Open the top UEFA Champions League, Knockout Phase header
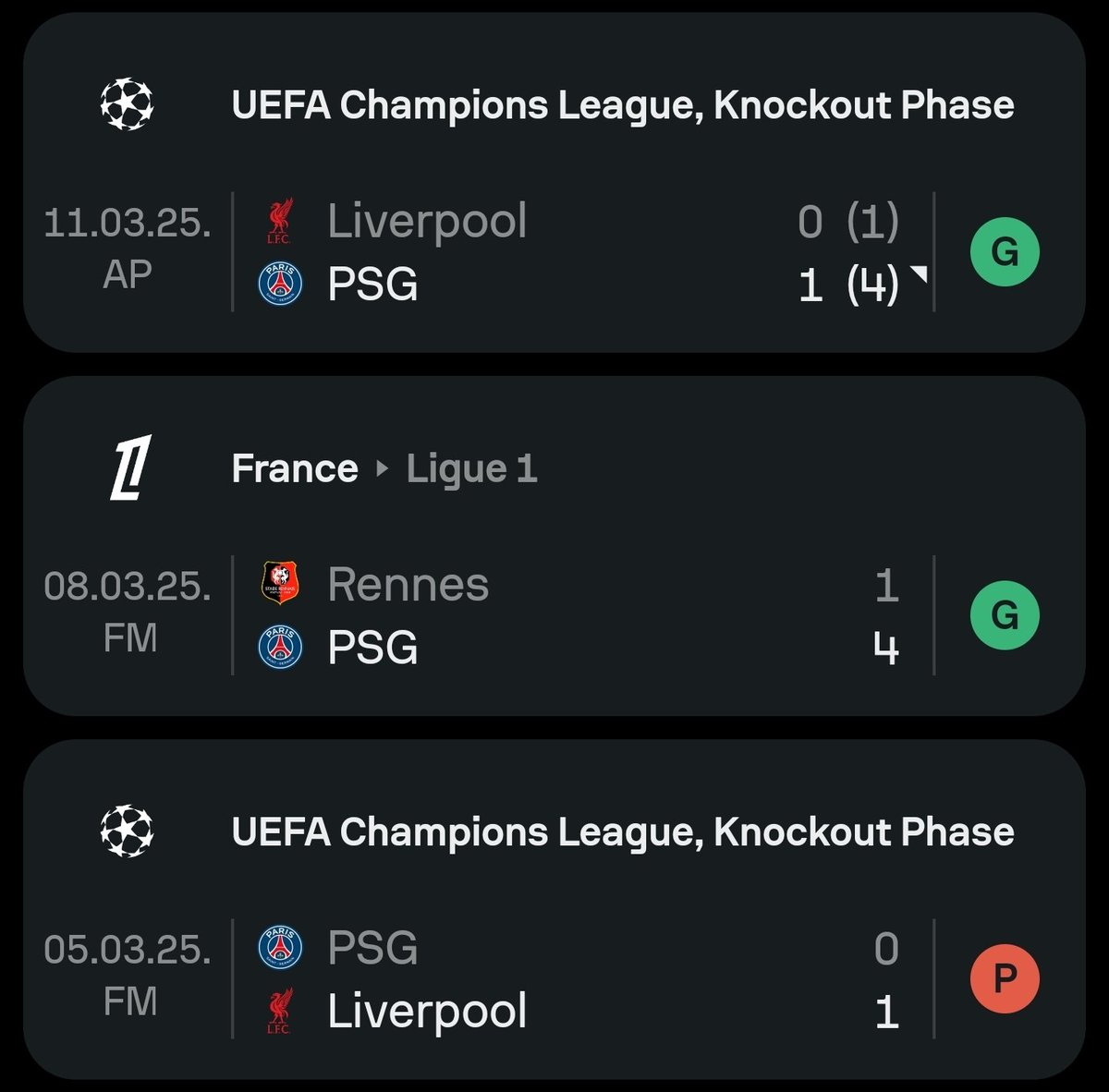The image size is (1109, 1092). pyautogui.click(x=622, y=104)
